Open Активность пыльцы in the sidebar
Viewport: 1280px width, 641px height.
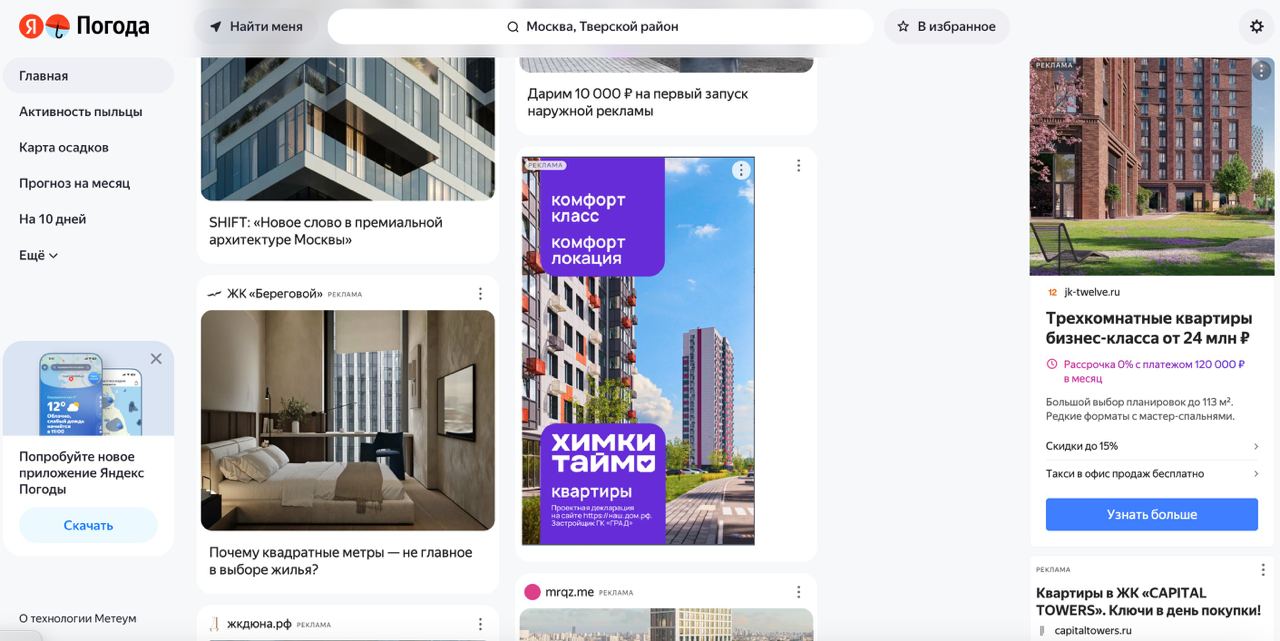tap(81, 112)
